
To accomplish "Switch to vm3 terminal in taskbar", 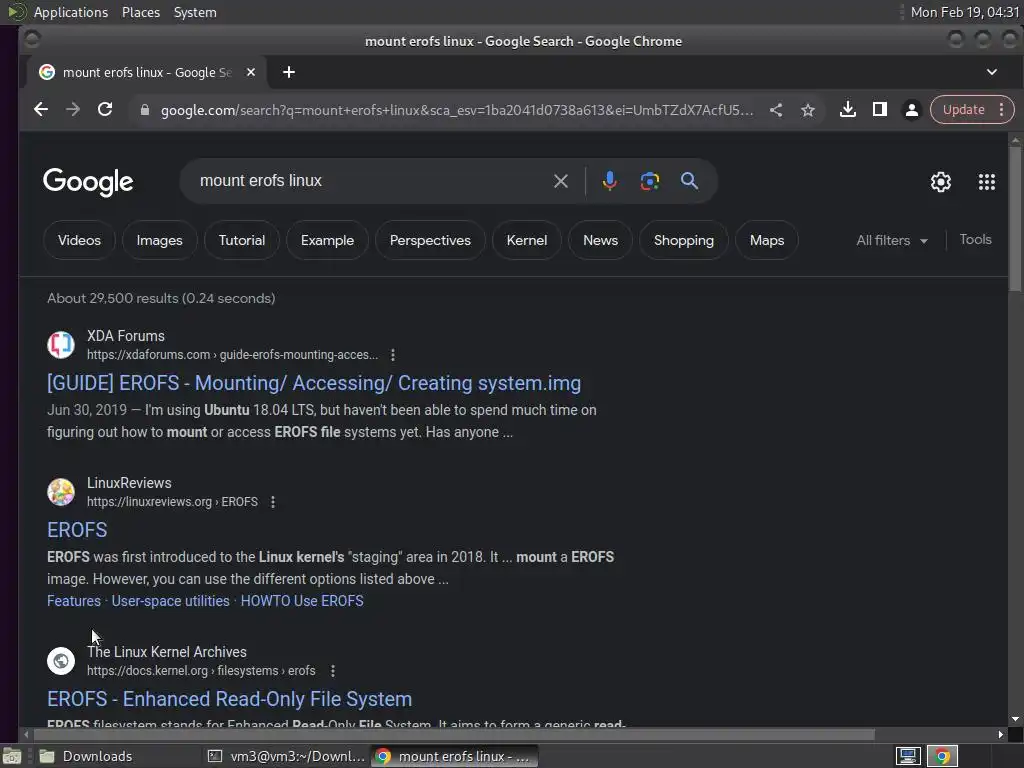I will click(286, 756).
